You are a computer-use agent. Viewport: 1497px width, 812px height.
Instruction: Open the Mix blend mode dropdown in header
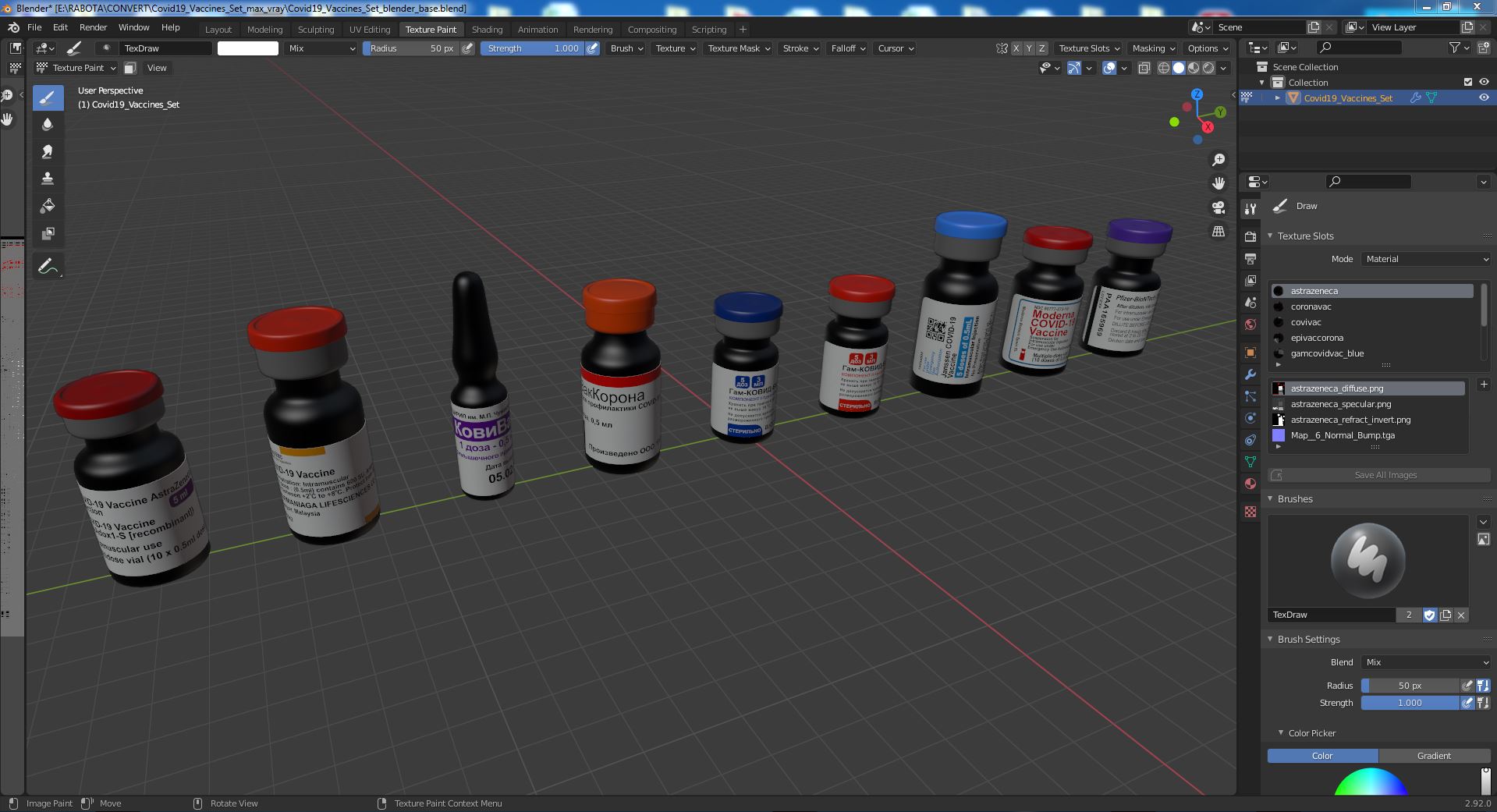(x=321, y=48)
